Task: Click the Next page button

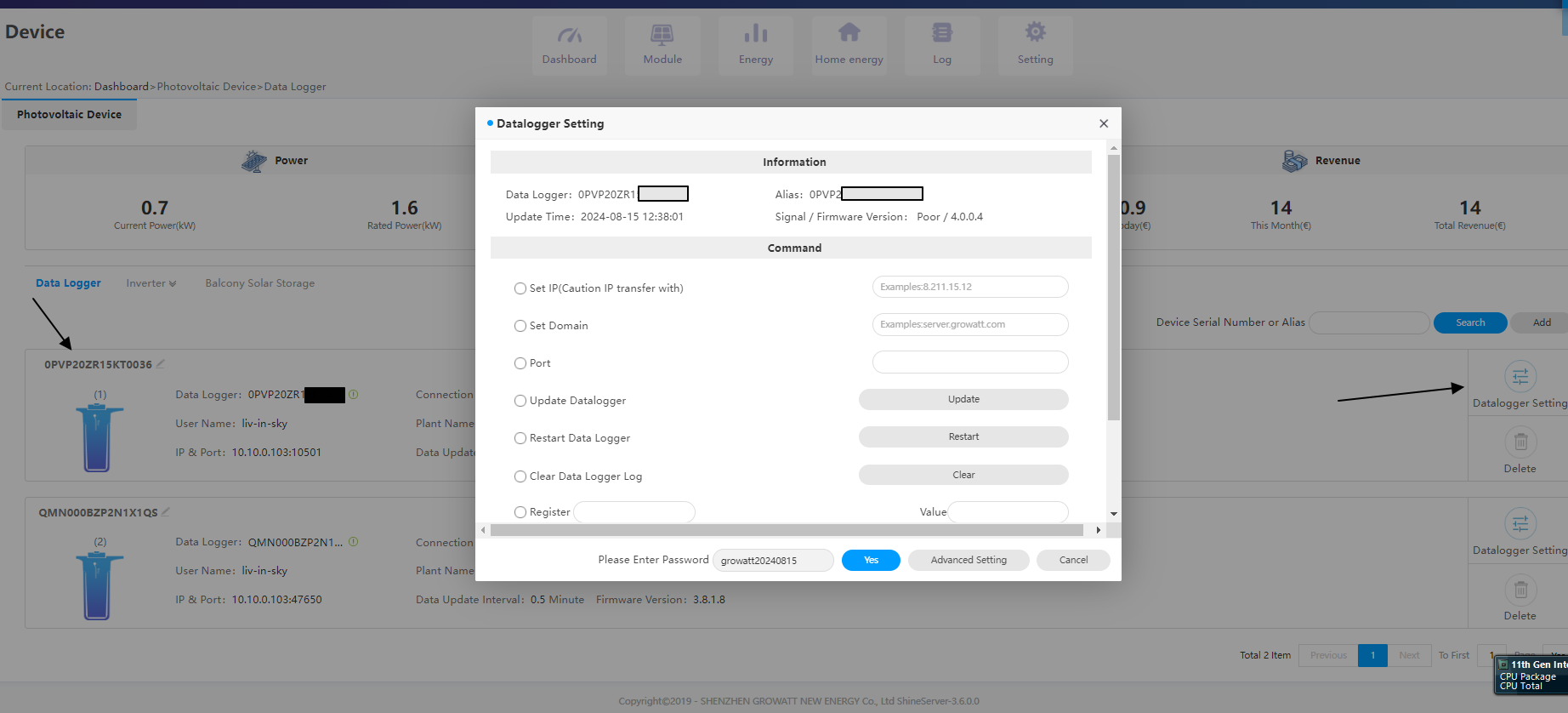Action: [x=1409, y=656]
